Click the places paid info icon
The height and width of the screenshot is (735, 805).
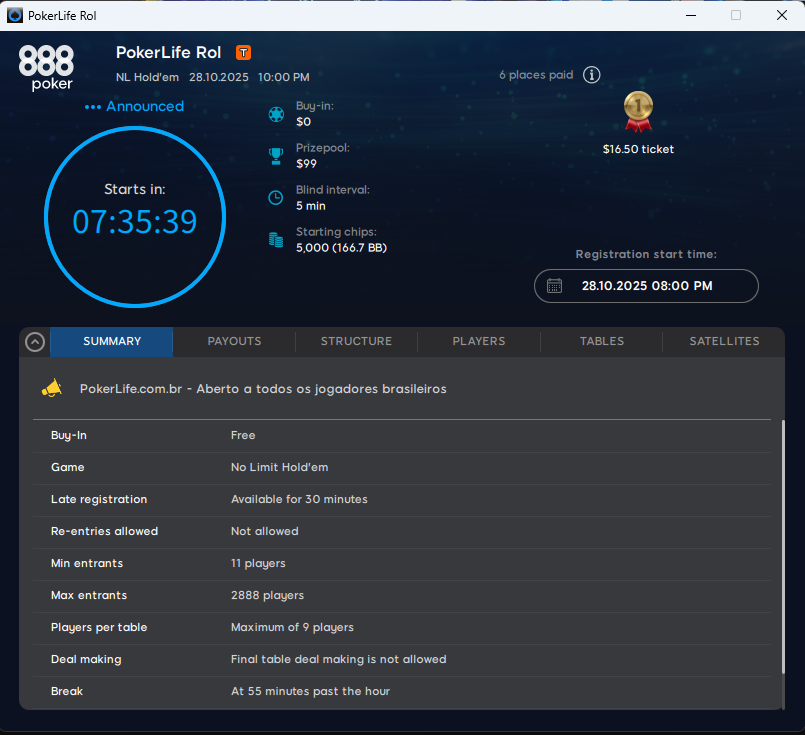pos(592,75)
